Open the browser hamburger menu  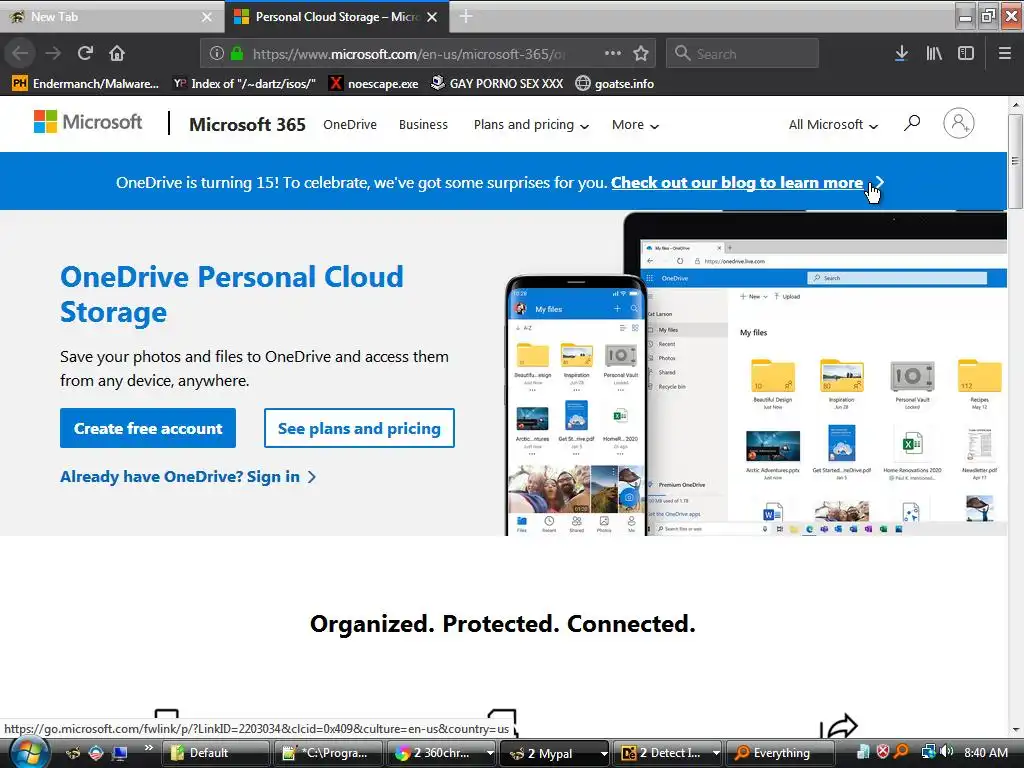point(1004,54)
